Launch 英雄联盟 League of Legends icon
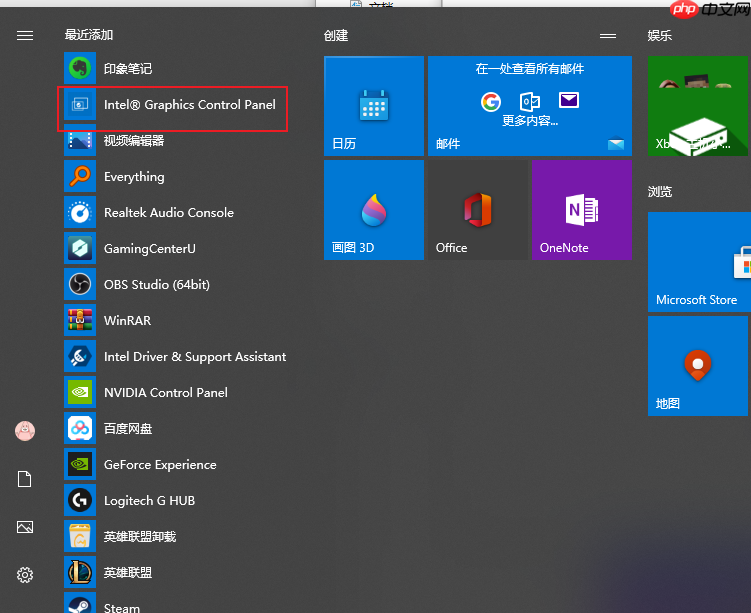Image resolution: width=751 pixels, height=613 pixels. pyautogui.click(x=80, y=572)
